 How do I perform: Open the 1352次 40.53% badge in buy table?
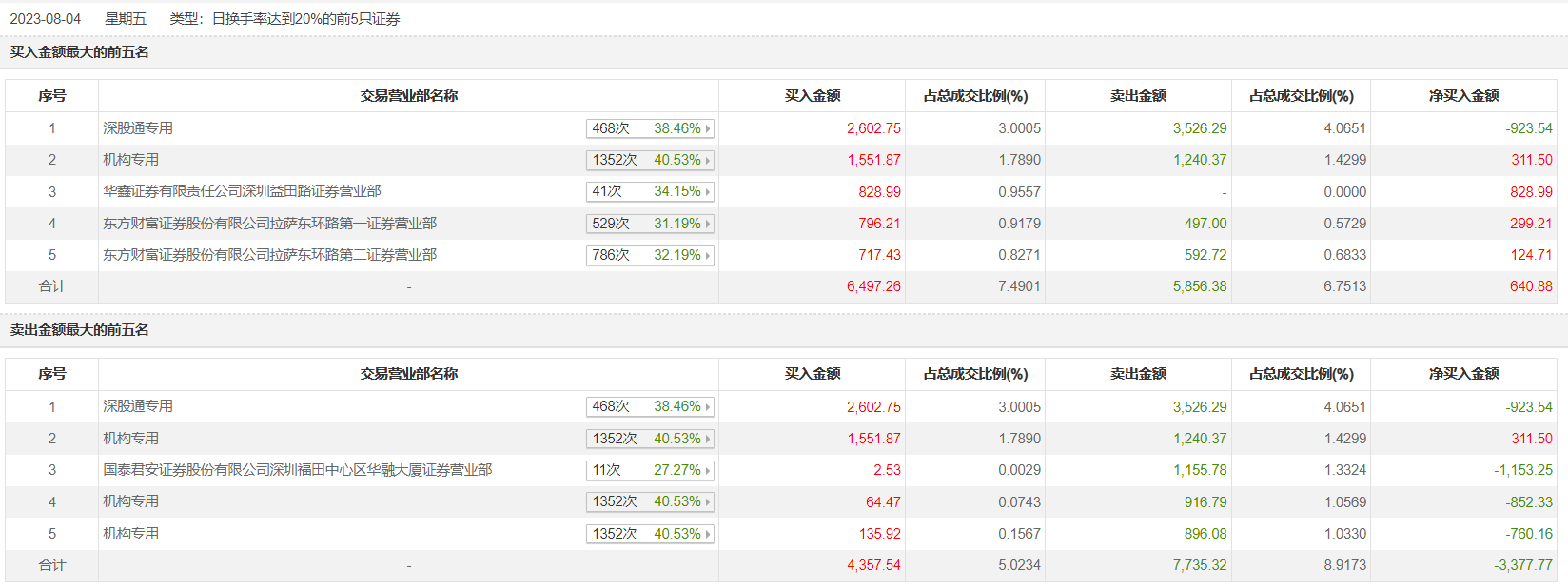649,160
